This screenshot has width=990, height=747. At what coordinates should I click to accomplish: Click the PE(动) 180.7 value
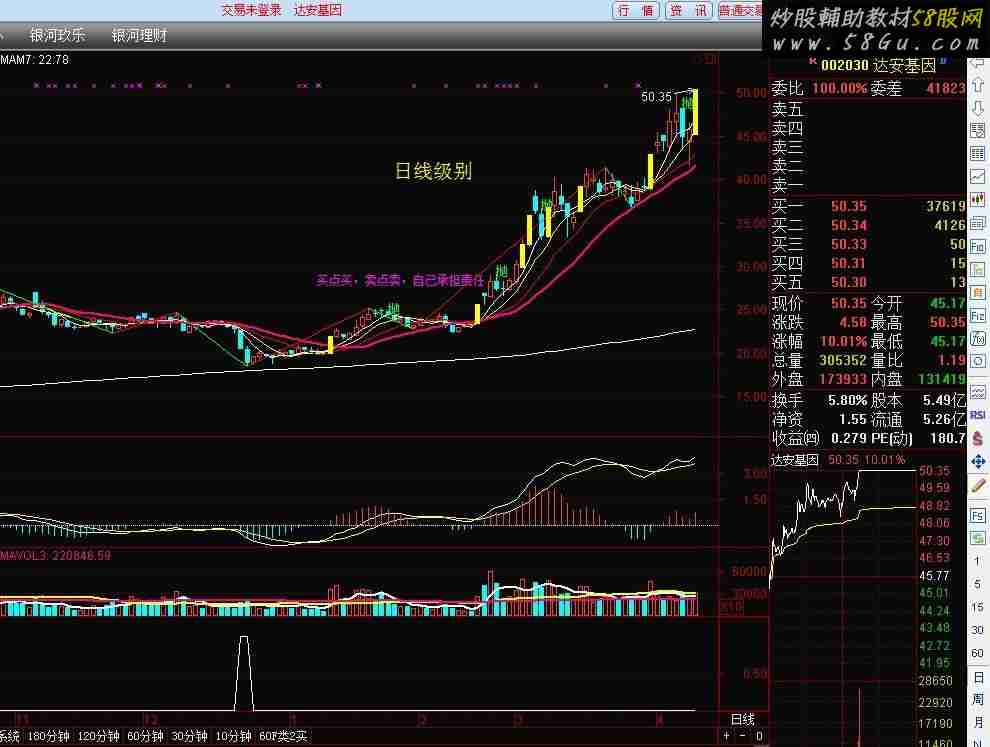[947, 438]
